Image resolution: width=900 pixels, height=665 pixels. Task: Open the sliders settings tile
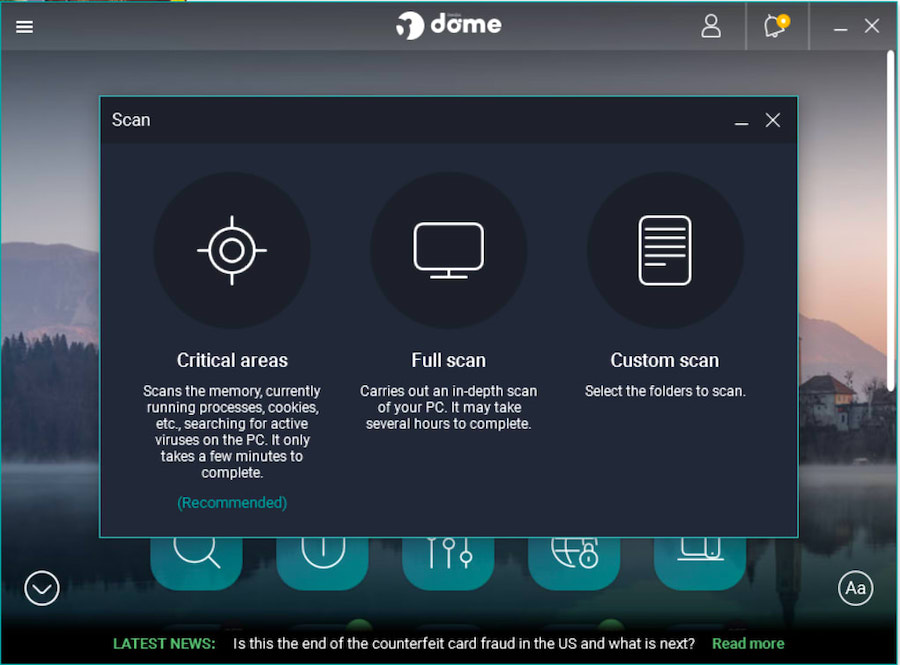448,563
